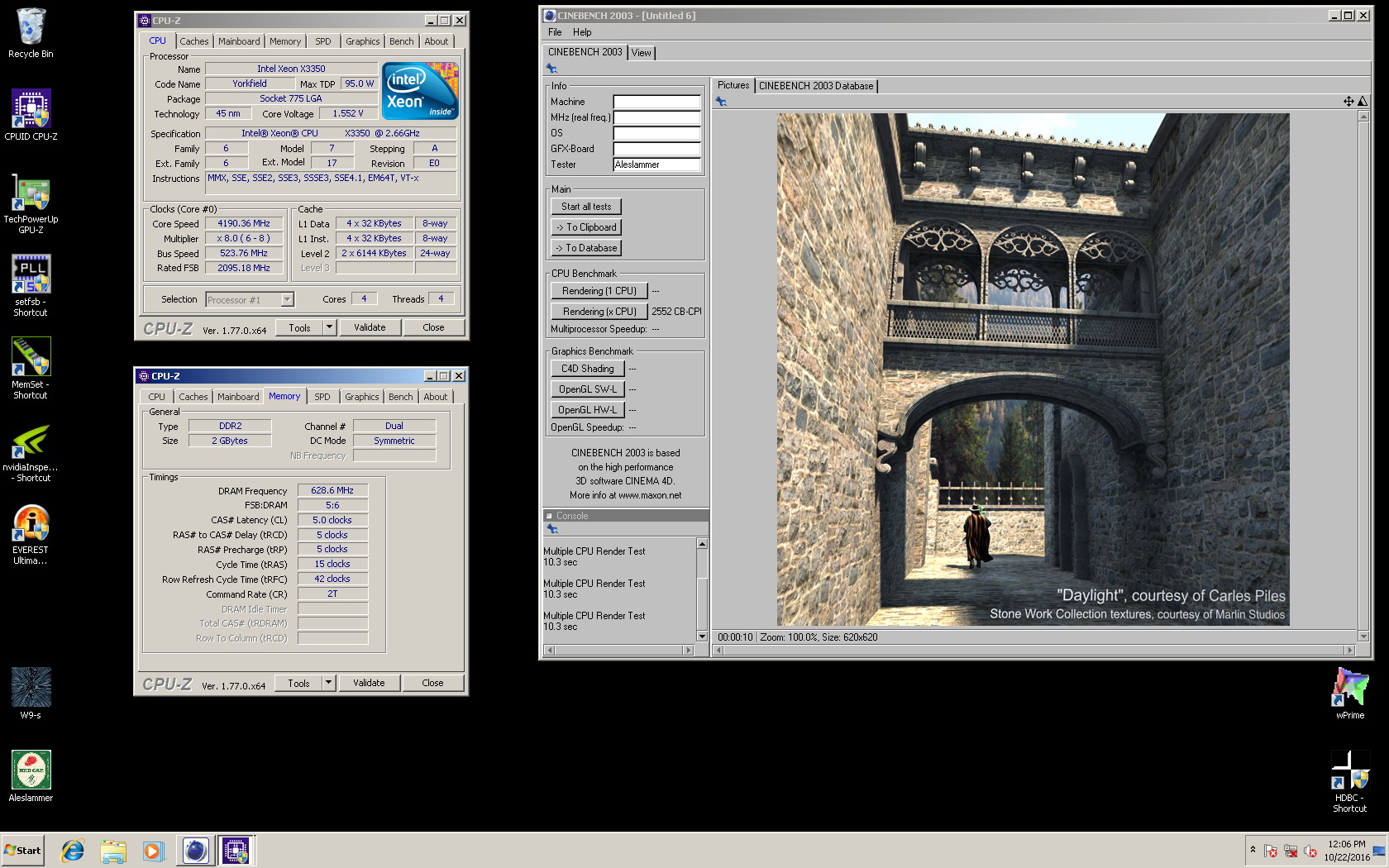The image size is (1389, 868).
Task: Run the C4D Shading benchmark
Action: coord(587,369)
